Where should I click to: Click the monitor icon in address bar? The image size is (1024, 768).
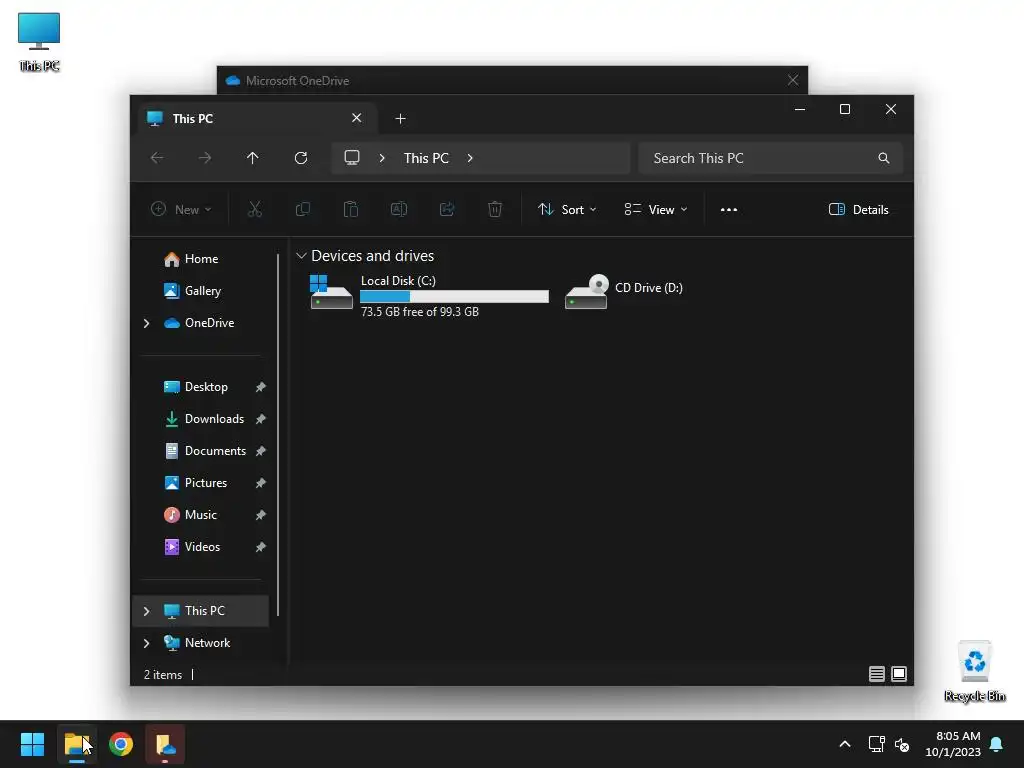coord(352,157)
